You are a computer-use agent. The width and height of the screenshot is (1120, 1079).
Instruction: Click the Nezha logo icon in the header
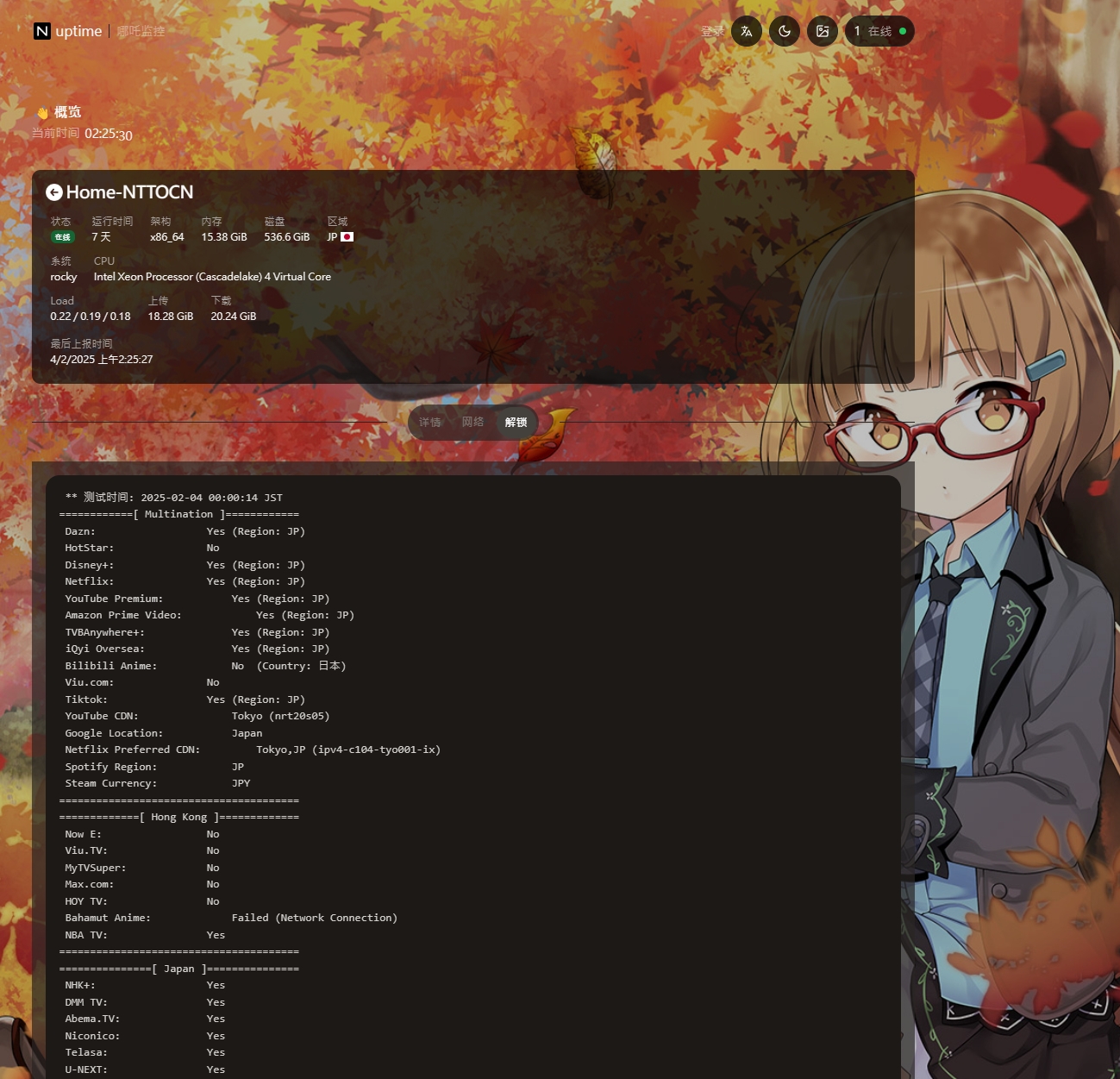pyautogui.click(x=41, y=31)
